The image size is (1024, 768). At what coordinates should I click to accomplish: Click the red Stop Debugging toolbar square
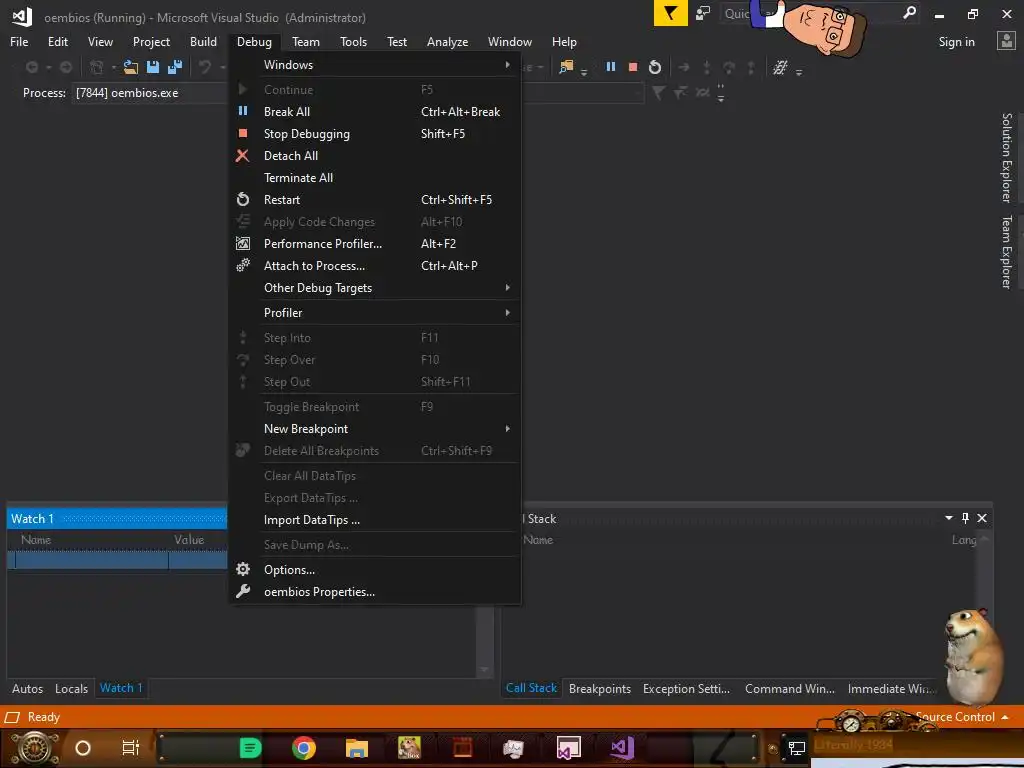tap(633, 67)
